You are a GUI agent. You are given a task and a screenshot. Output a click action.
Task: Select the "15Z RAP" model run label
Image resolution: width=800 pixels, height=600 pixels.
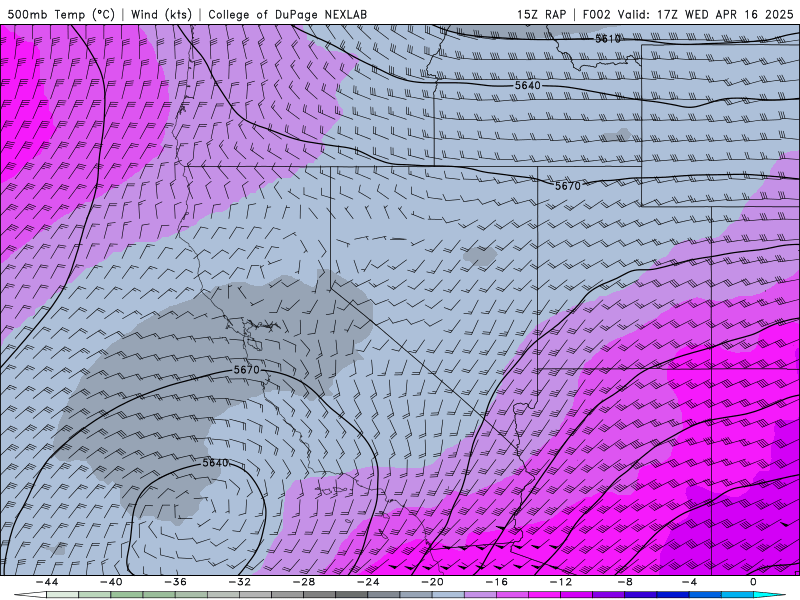(x=541, y=14)
